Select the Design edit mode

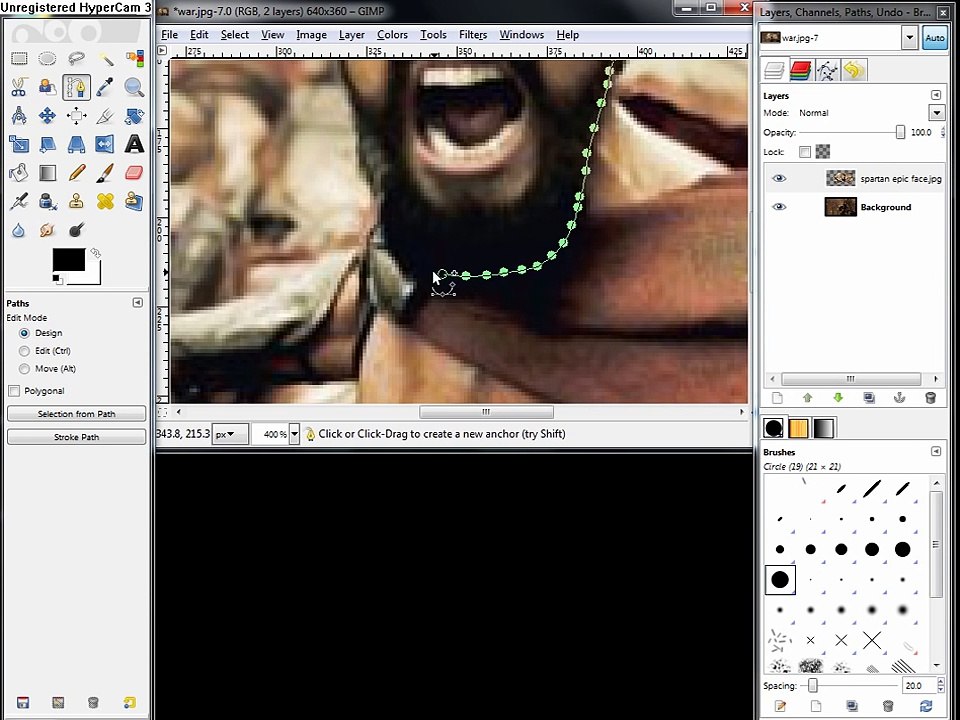point(24,333)
